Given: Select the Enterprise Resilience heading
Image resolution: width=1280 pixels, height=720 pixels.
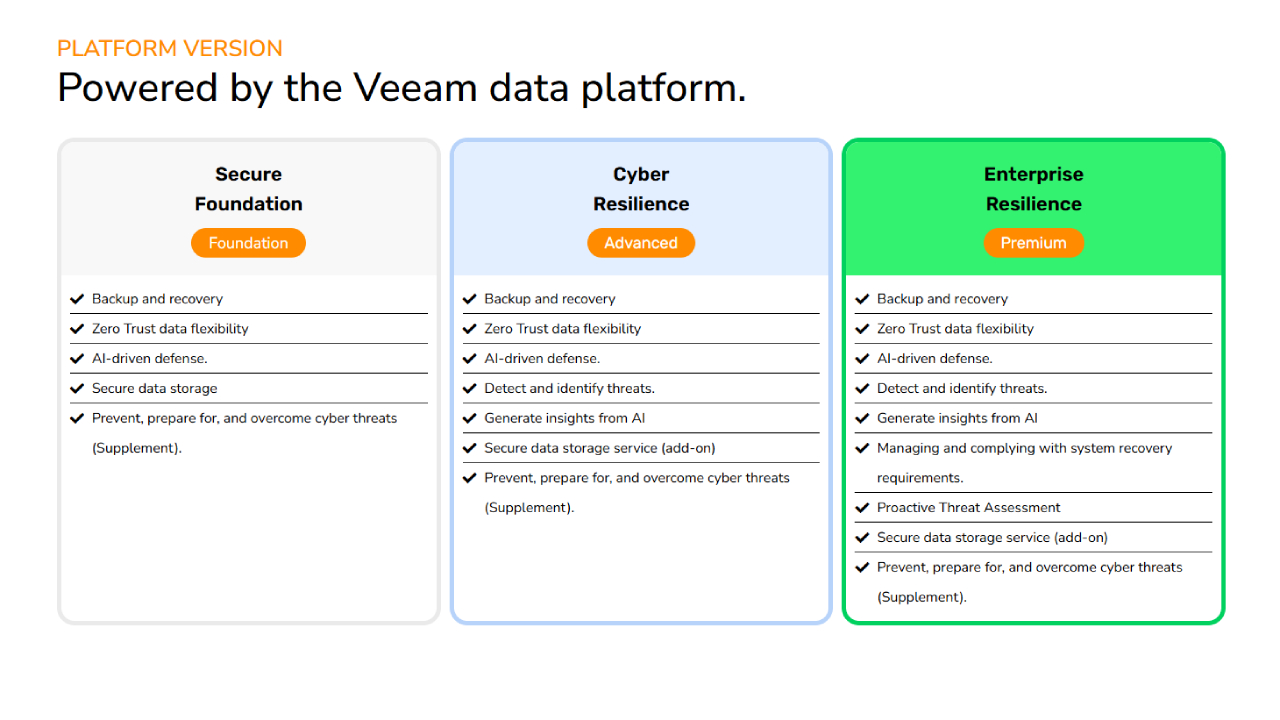Looking at the screenshot, I should tap(1033, 189).
